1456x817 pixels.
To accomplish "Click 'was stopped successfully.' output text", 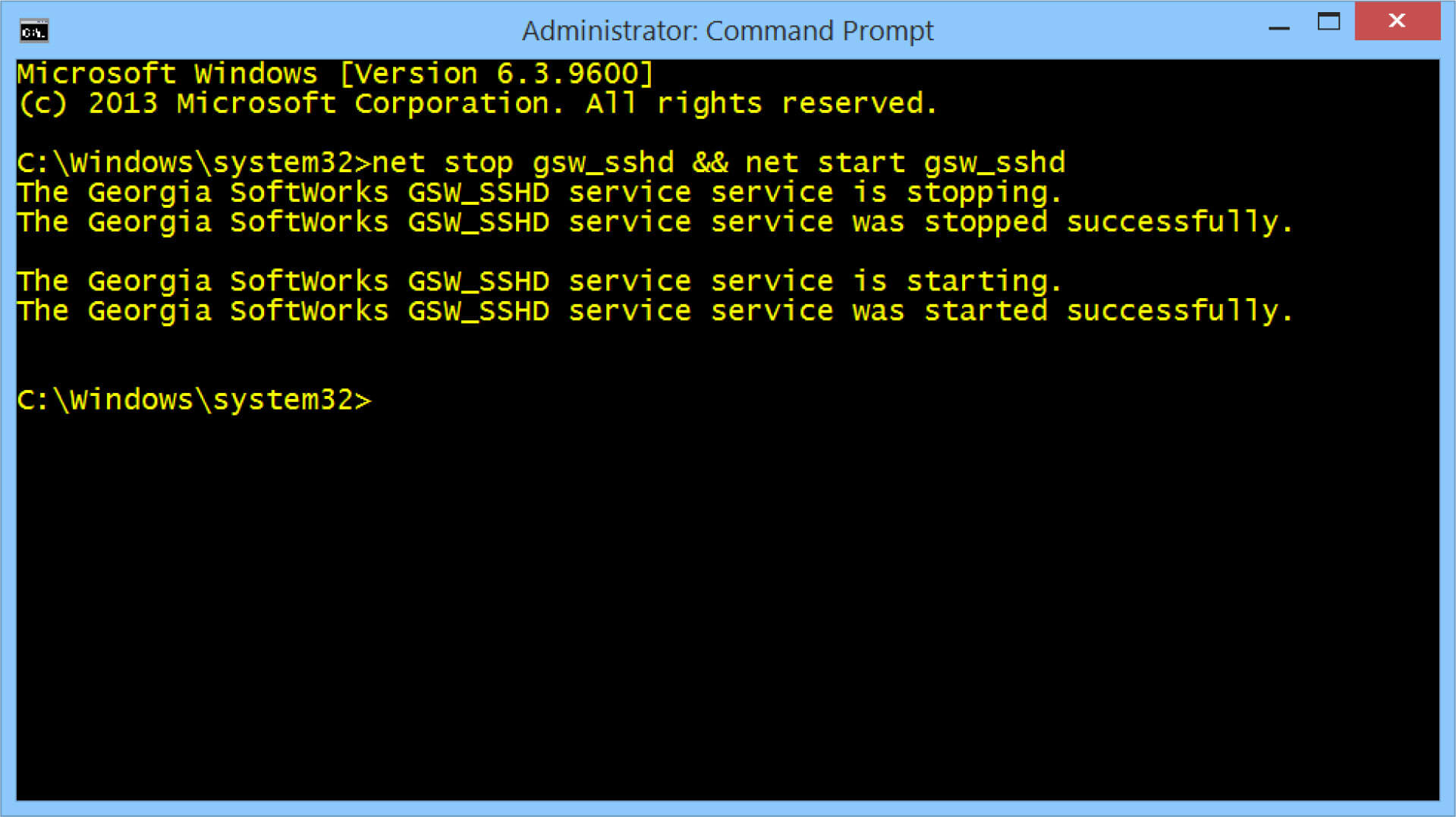I will point(1072,222).
